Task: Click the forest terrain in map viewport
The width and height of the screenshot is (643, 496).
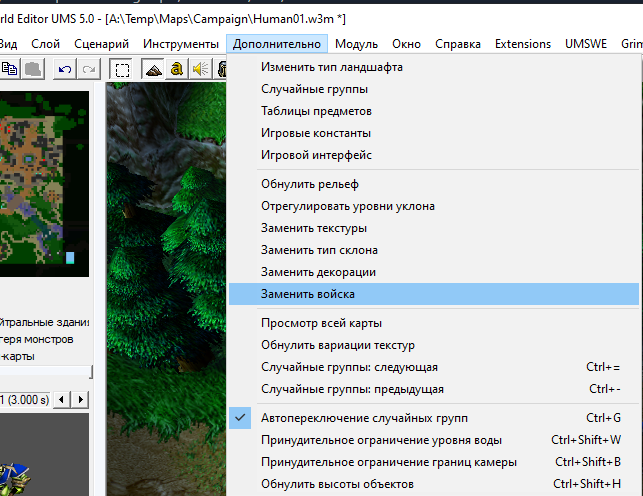Action: pyautogui.click(x=166, y=287)
